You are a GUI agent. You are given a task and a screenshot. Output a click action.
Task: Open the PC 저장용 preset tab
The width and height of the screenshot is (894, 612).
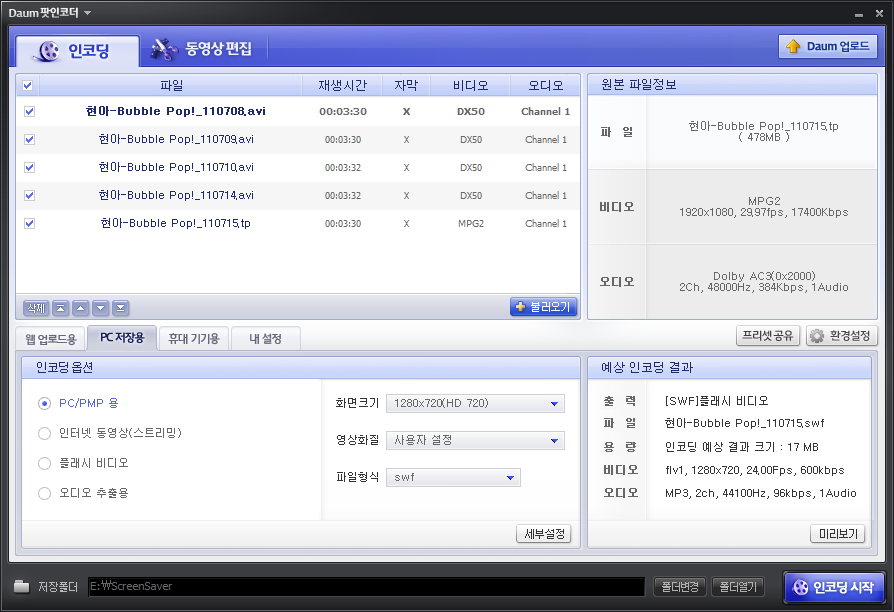122,338
